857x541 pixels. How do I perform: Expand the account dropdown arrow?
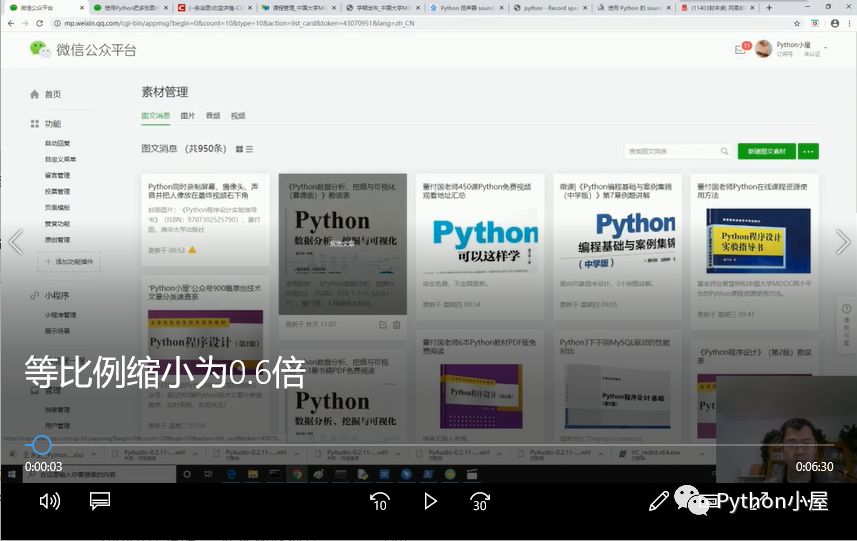[x=826, y=48]
